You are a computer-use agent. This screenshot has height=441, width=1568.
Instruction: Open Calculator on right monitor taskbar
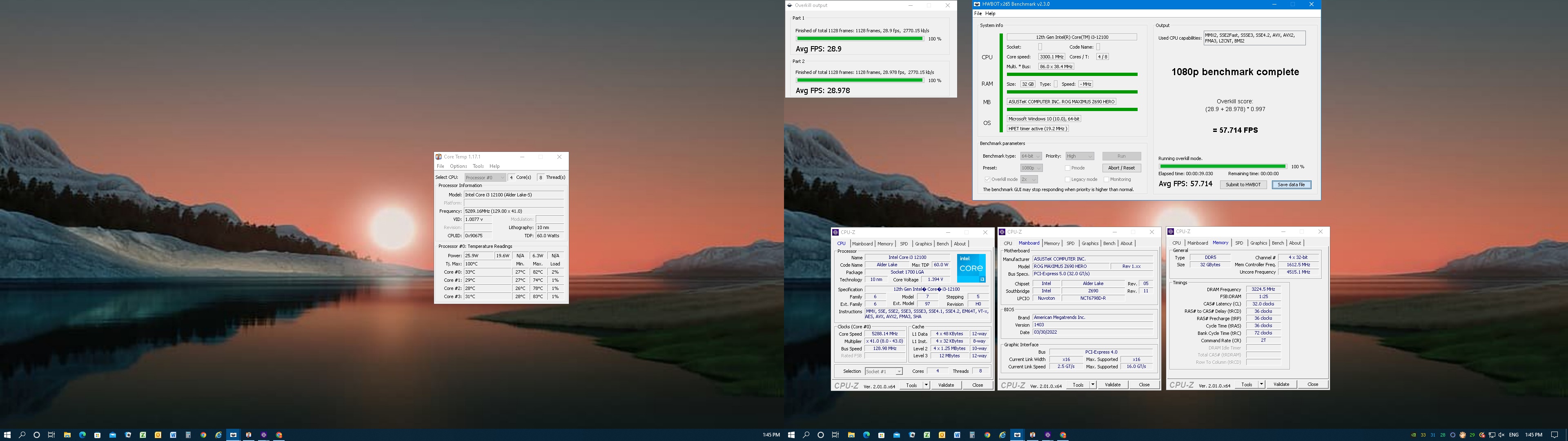tap(972, 435)
